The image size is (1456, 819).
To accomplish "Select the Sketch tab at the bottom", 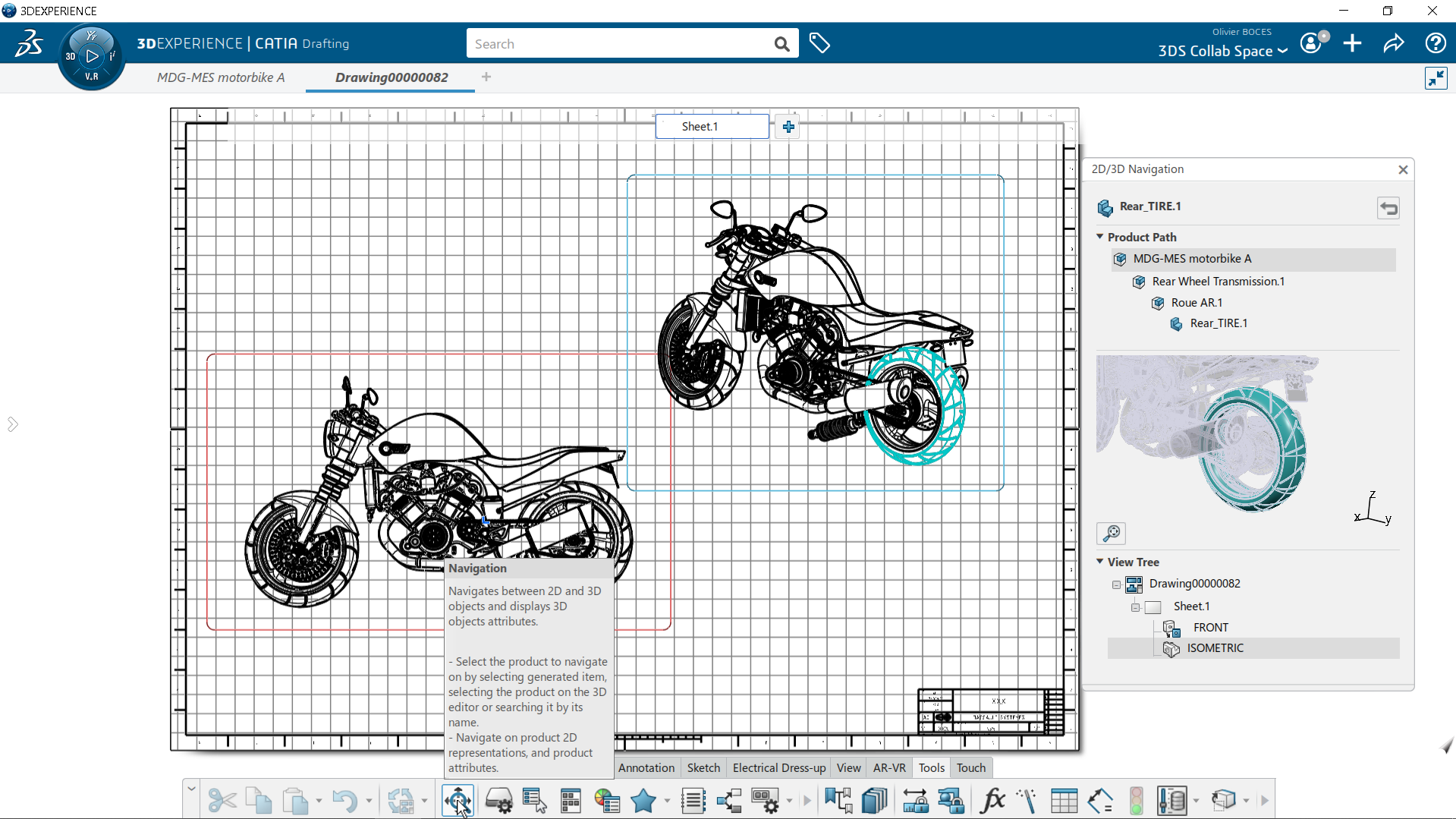I will pos(703,767).
